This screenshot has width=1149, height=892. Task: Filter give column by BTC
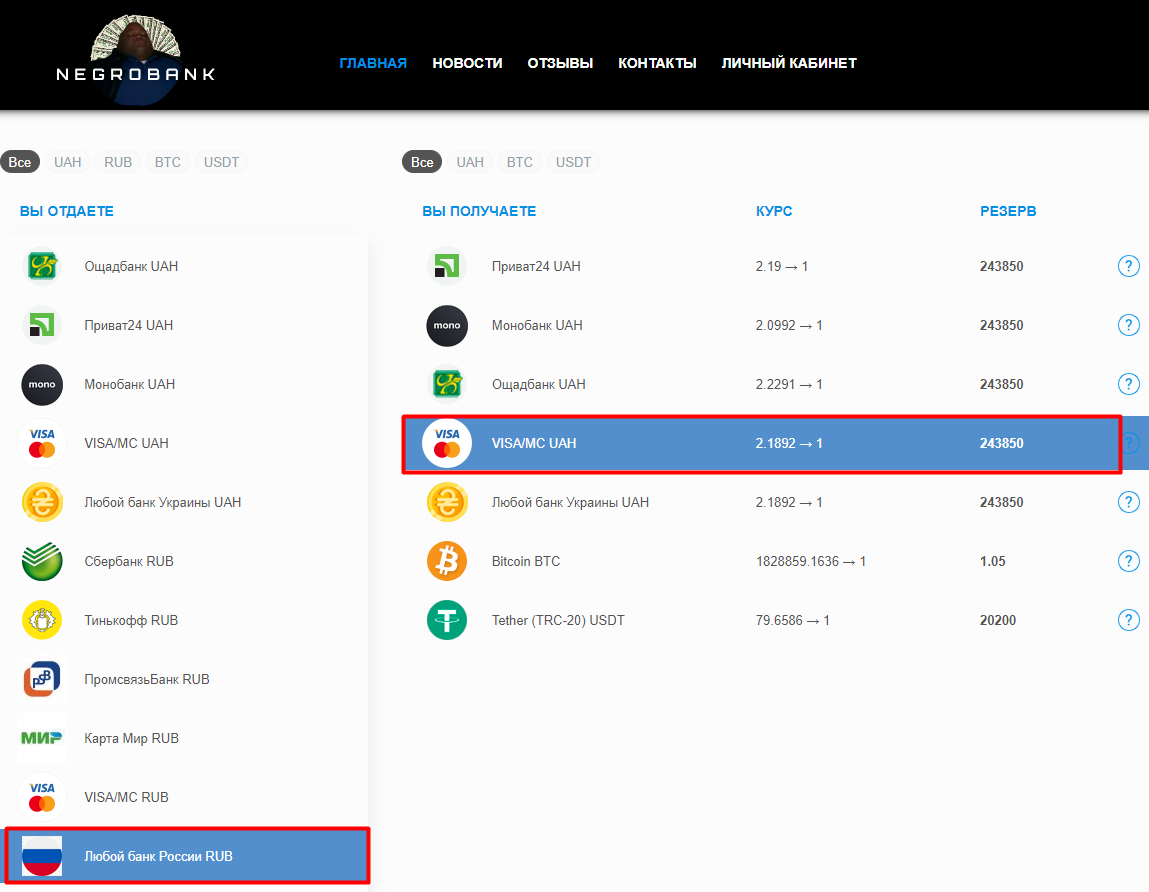[x=168, y=162]
